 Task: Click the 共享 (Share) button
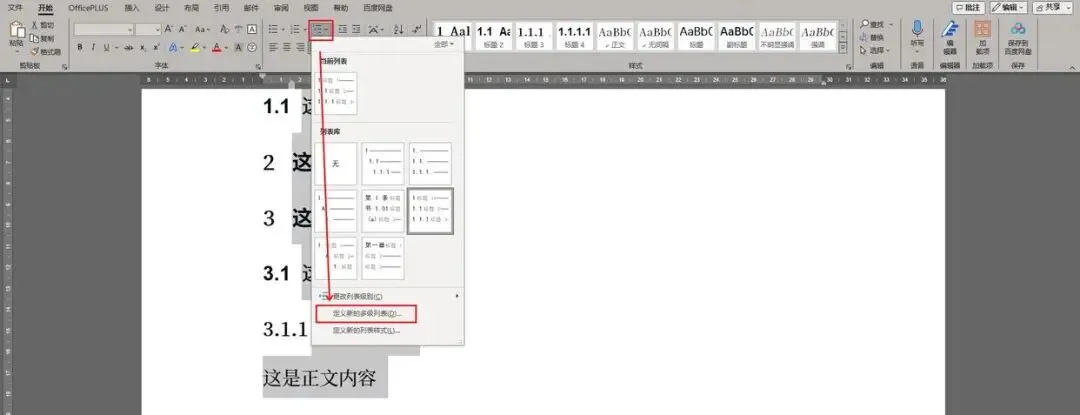[1053, 7]
